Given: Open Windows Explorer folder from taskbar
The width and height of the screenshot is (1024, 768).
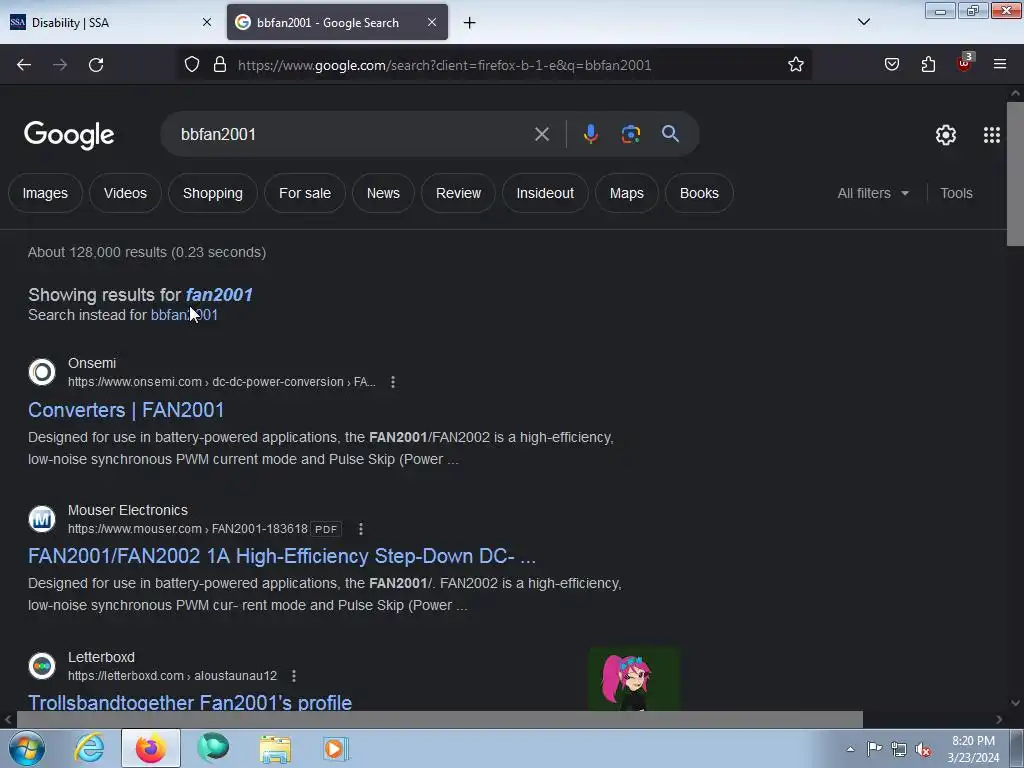Looking at the screenshot, I should (x=275, y=748).
